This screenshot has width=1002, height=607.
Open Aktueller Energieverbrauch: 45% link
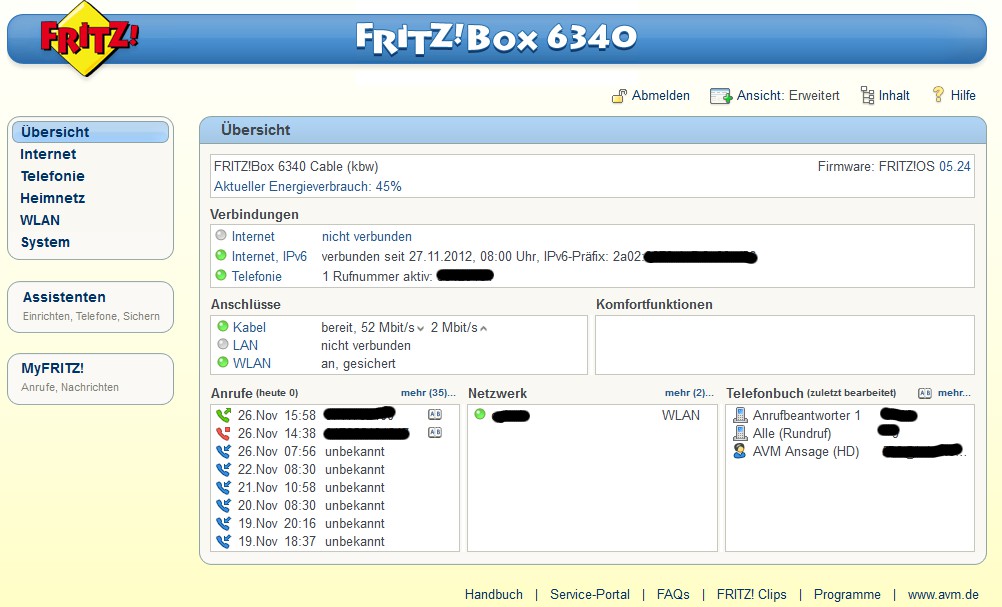pos(307,187)
